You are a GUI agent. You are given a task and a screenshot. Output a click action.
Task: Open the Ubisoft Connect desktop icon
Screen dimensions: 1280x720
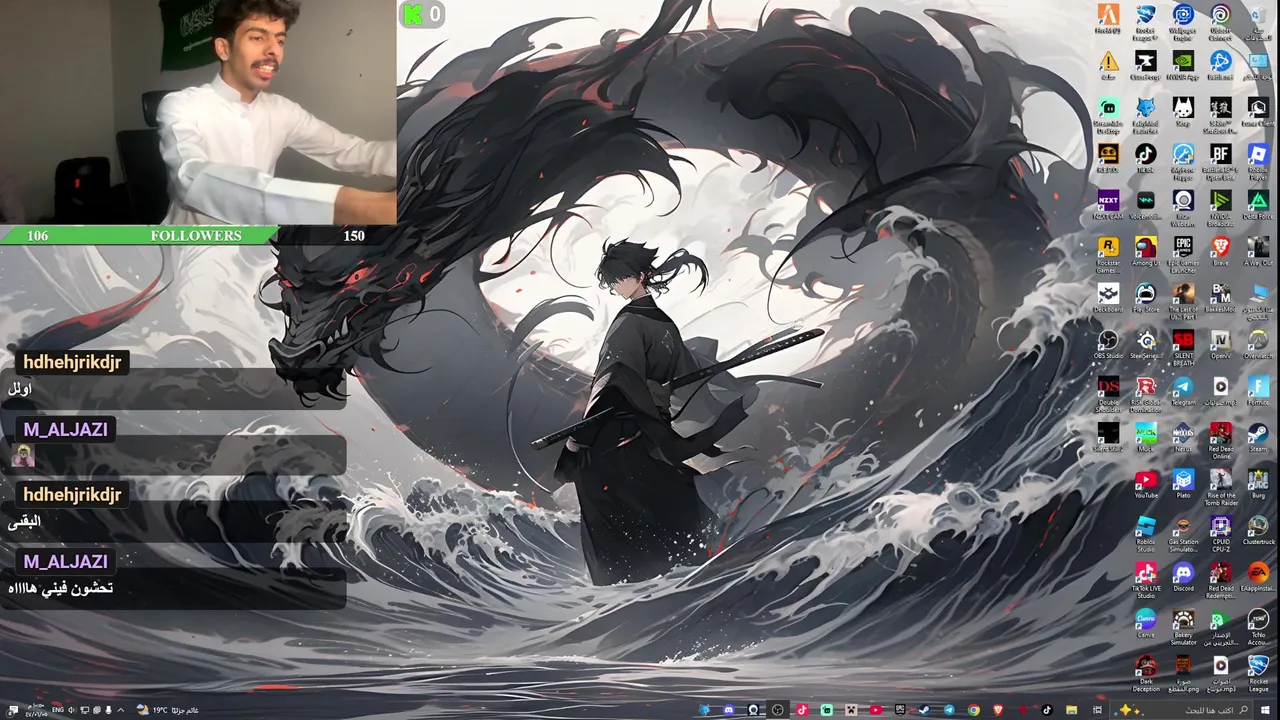(1220, 20)
